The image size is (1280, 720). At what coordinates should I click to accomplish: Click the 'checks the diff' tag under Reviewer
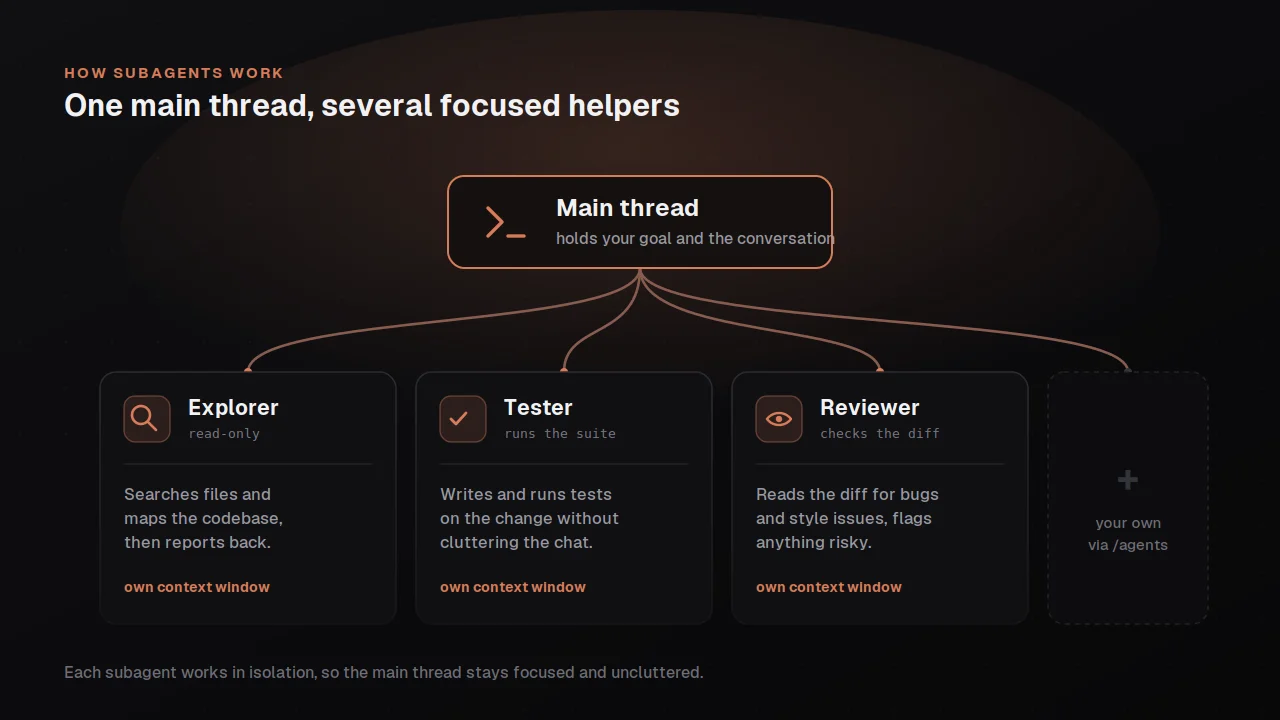click(880, 434)
